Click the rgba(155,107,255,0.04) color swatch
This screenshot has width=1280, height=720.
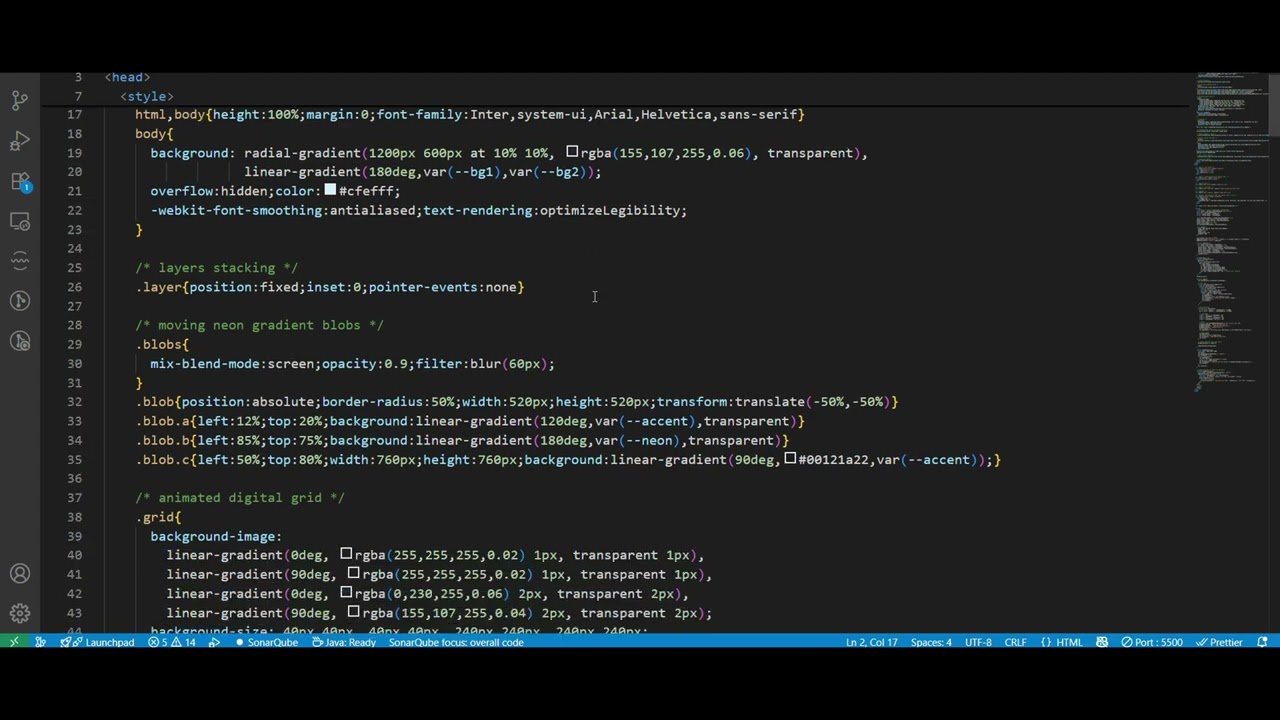(353, 612)
